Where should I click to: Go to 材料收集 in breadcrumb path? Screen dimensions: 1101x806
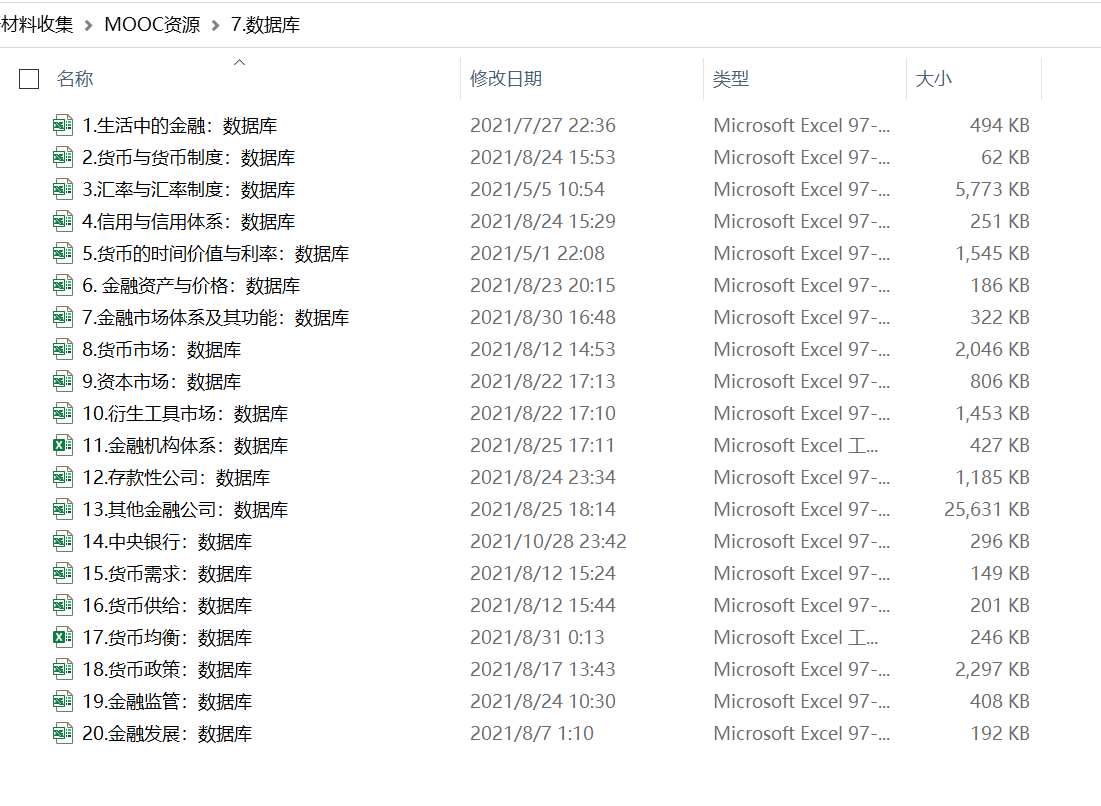(x=37, y=25)
